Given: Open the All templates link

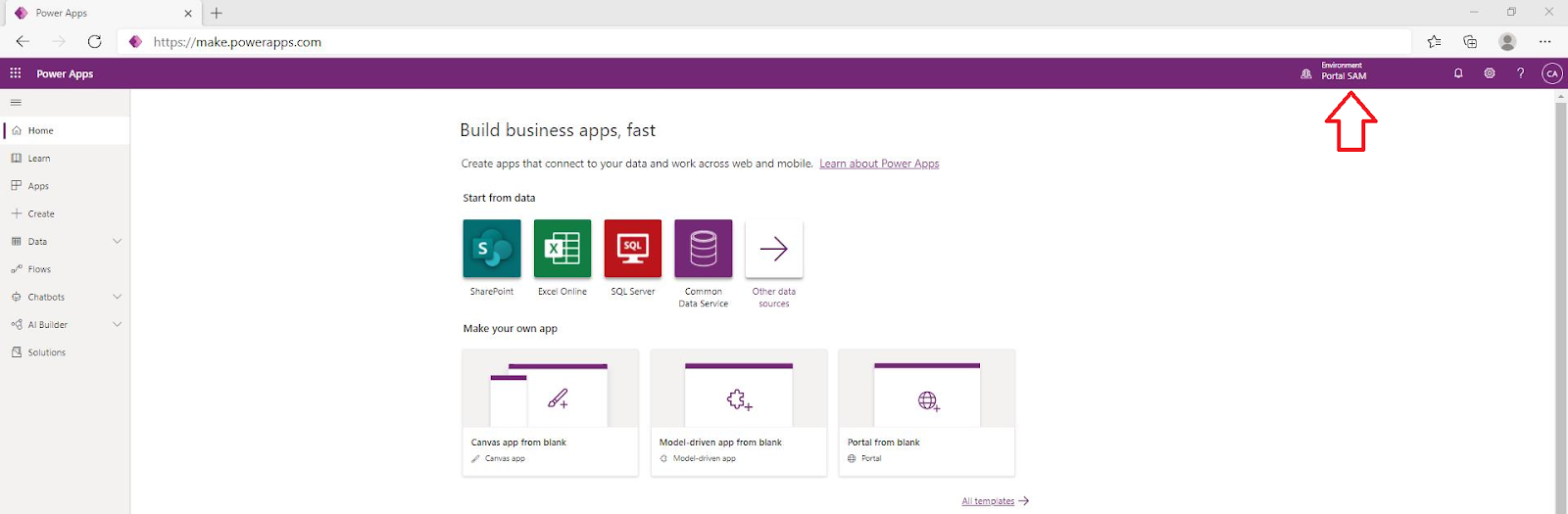Looking at the screenshot, I should [x=995, y=501].
